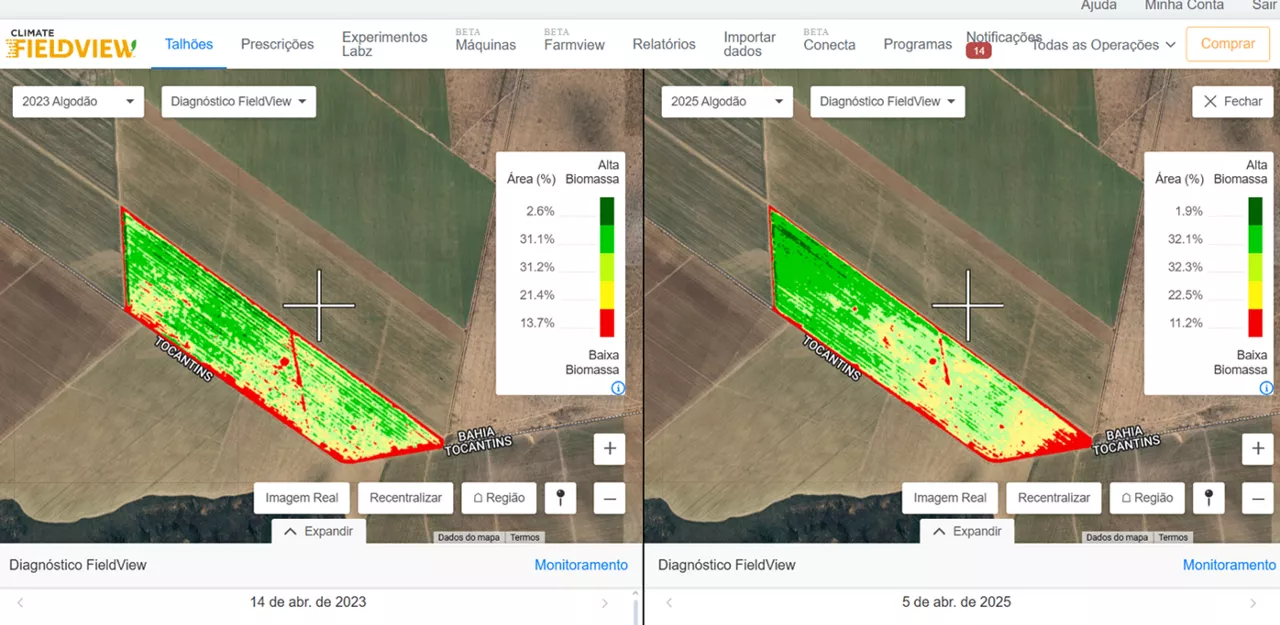Zoom out on the left map
This screenshot has width=1280, height=625.
[x=609, y=498]
